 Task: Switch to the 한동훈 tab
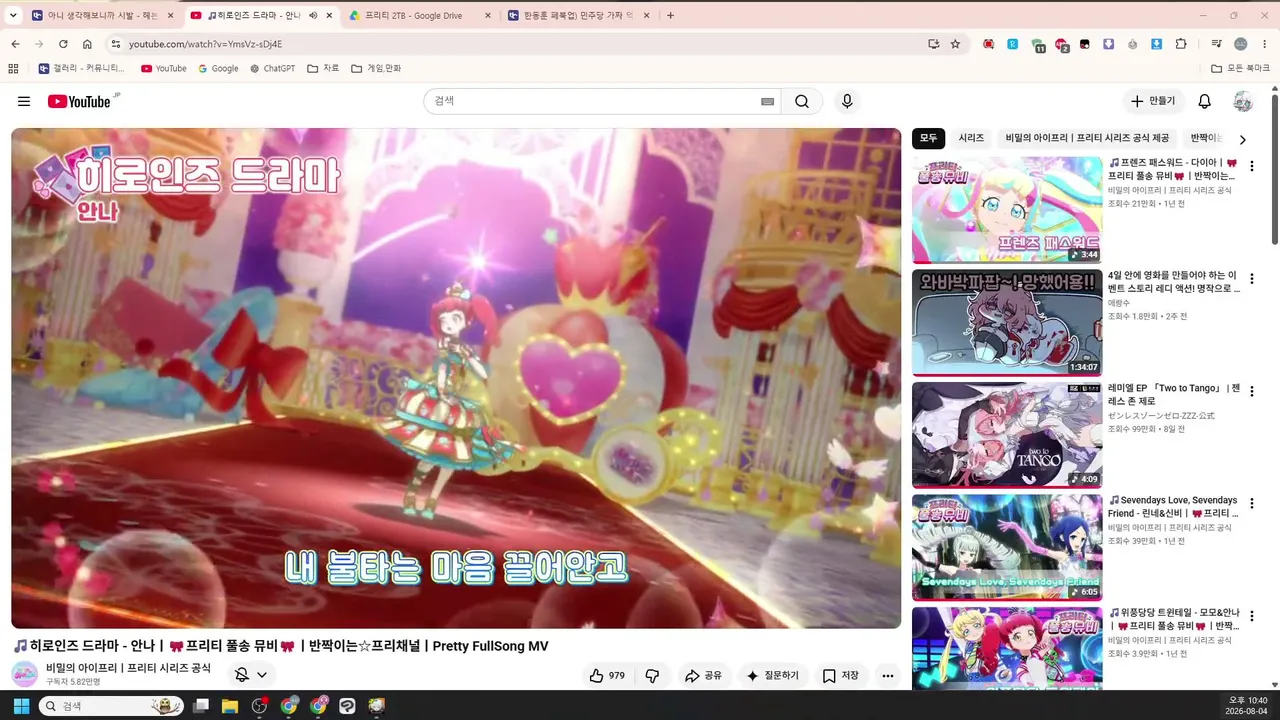pyautogui.click(x=578, y=15)
